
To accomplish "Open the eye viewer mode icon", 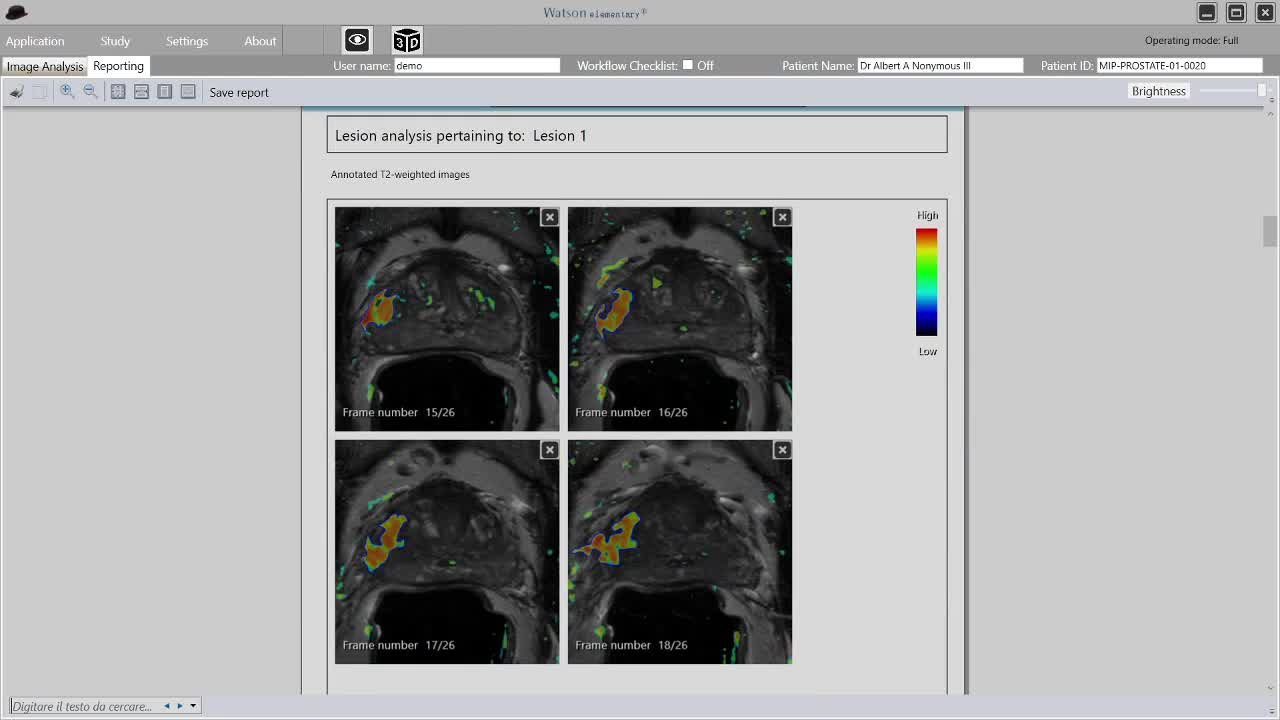I will pyautogui.click(x=357, y=40).
